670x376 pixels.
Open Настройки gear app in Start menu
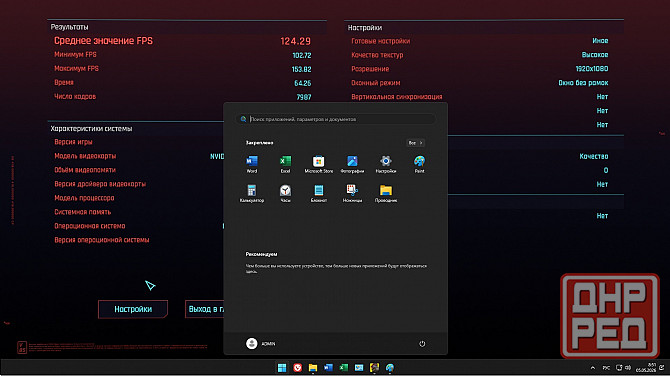pyautogui.click(x=385, y=164)
